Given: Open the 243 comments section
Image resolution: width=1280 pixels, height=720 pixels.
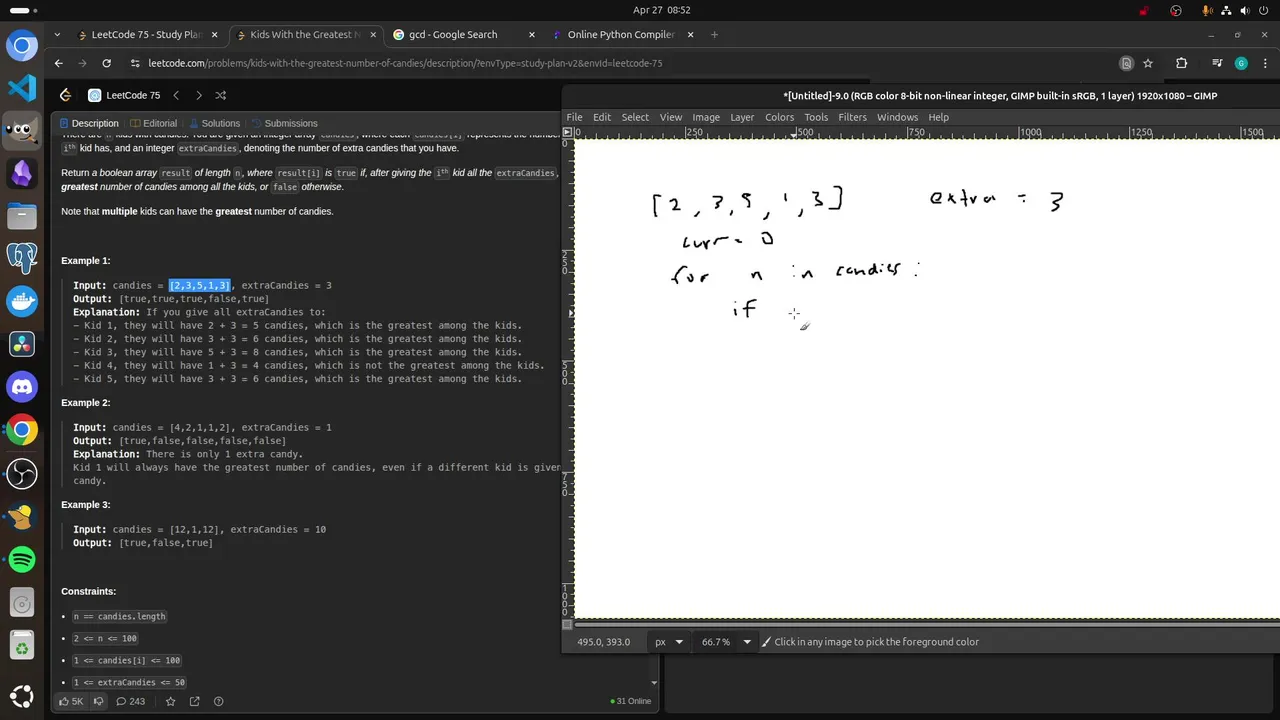Looking at the screenshot, I should (131, 701).
